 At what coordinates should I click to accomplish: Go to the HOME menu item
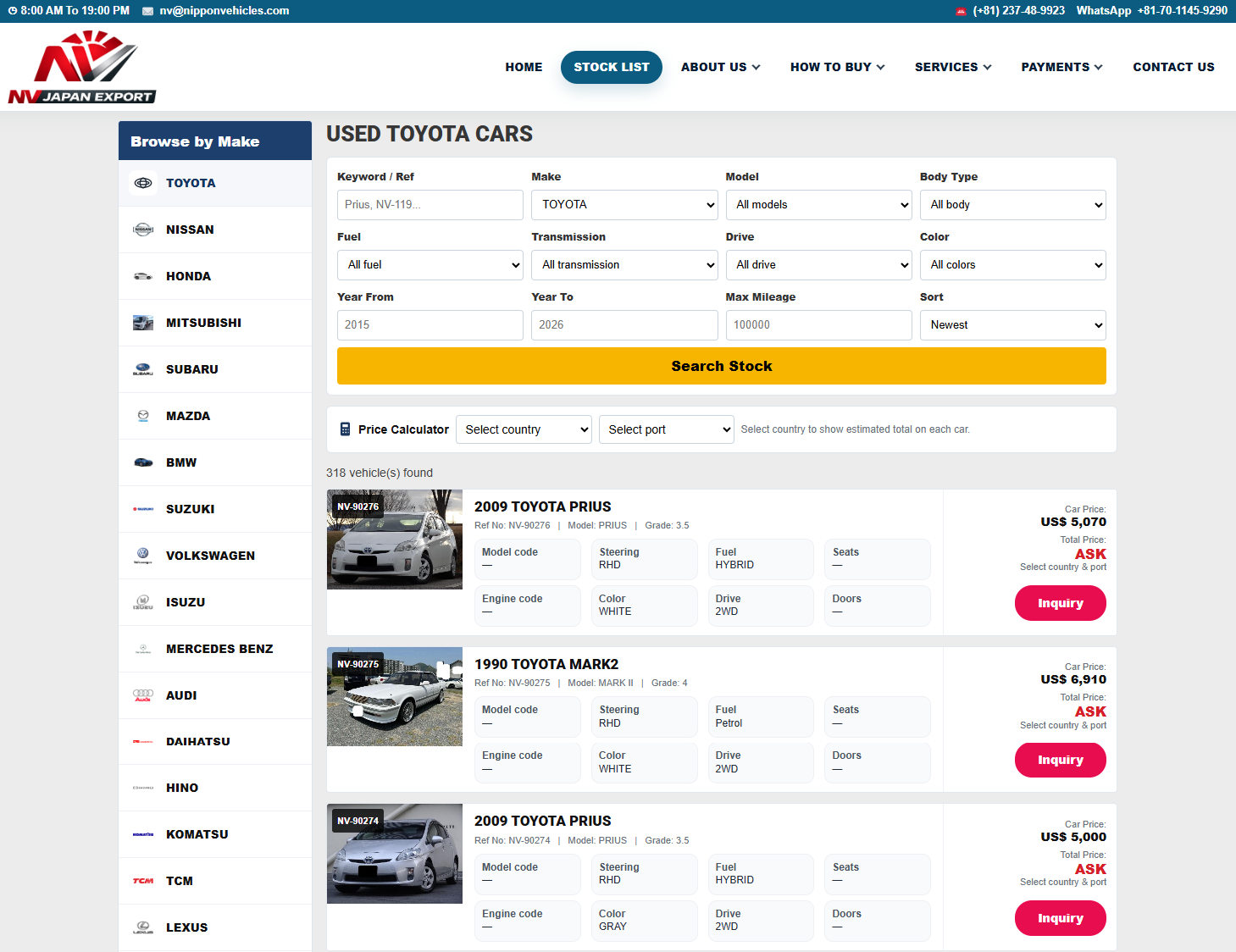[524, 67]
